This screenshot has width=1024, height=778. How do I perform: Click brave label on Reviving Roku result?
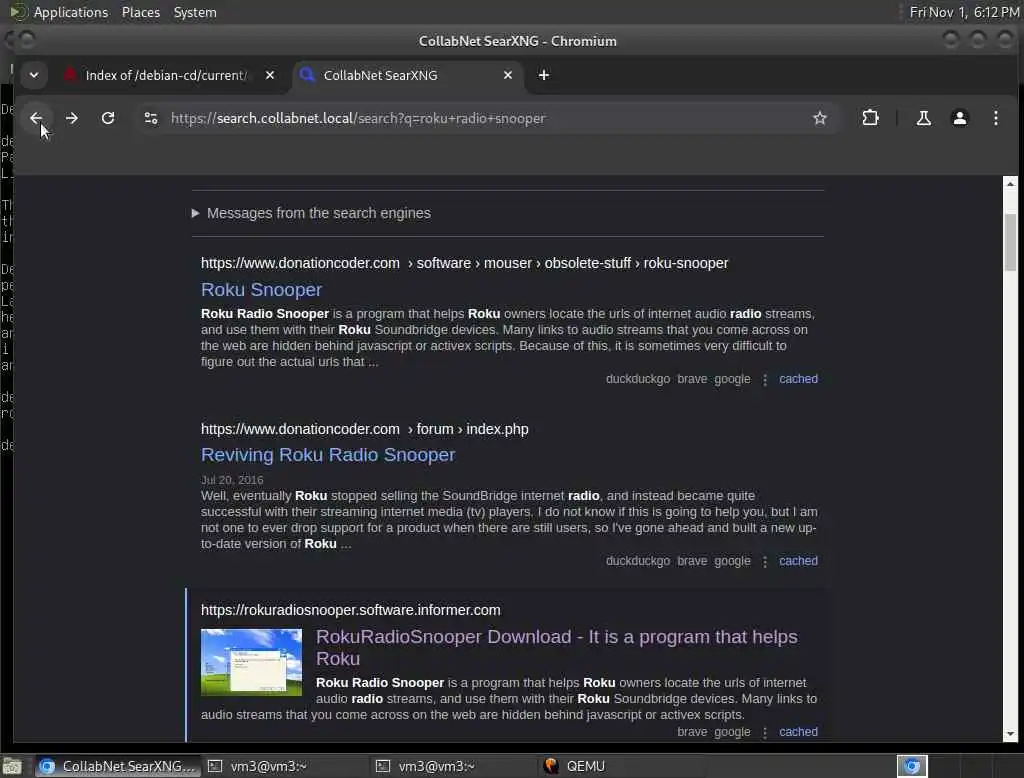[x=692, y=560]
